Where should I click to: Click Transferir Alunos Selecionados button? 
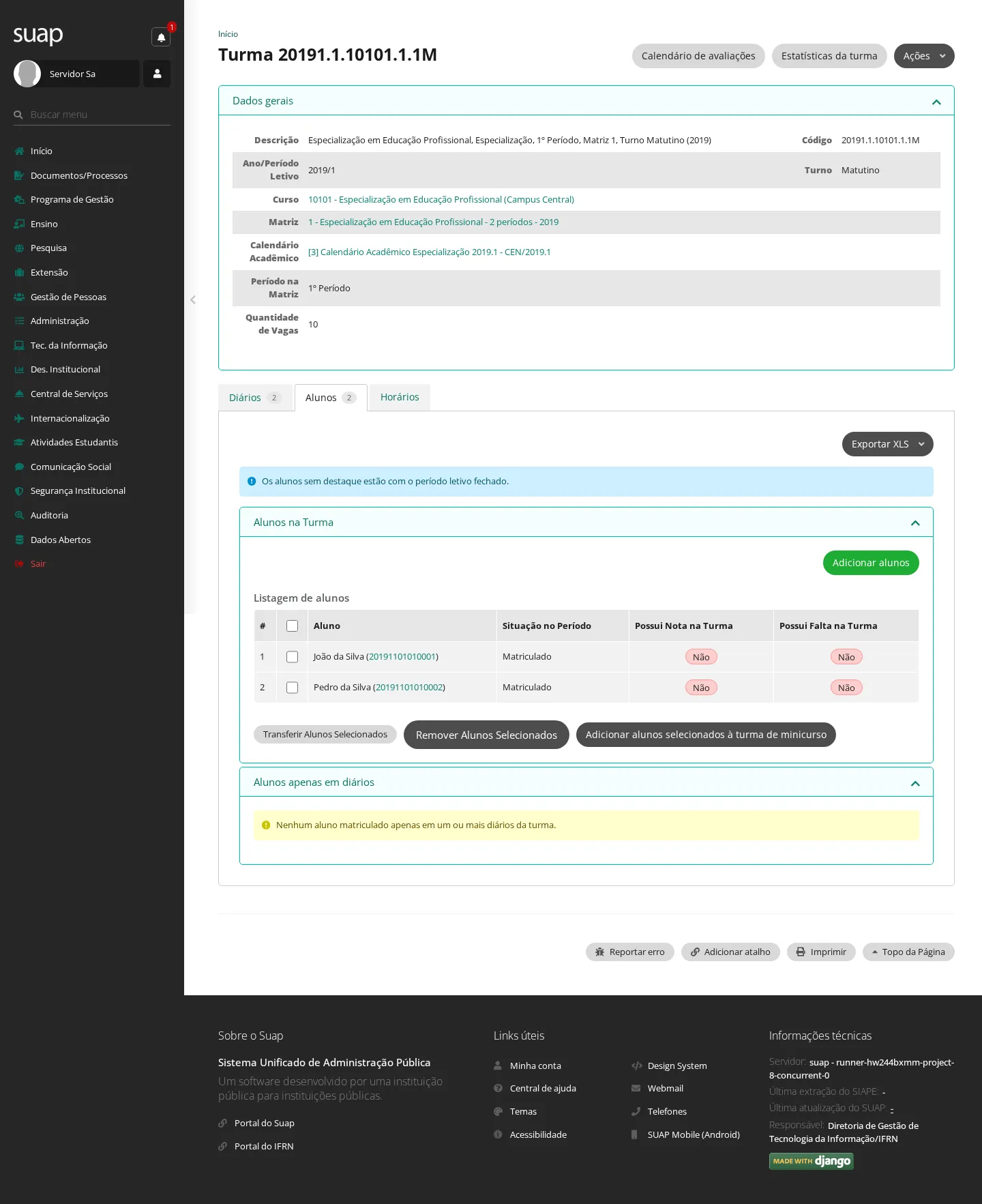click(325, 735)
